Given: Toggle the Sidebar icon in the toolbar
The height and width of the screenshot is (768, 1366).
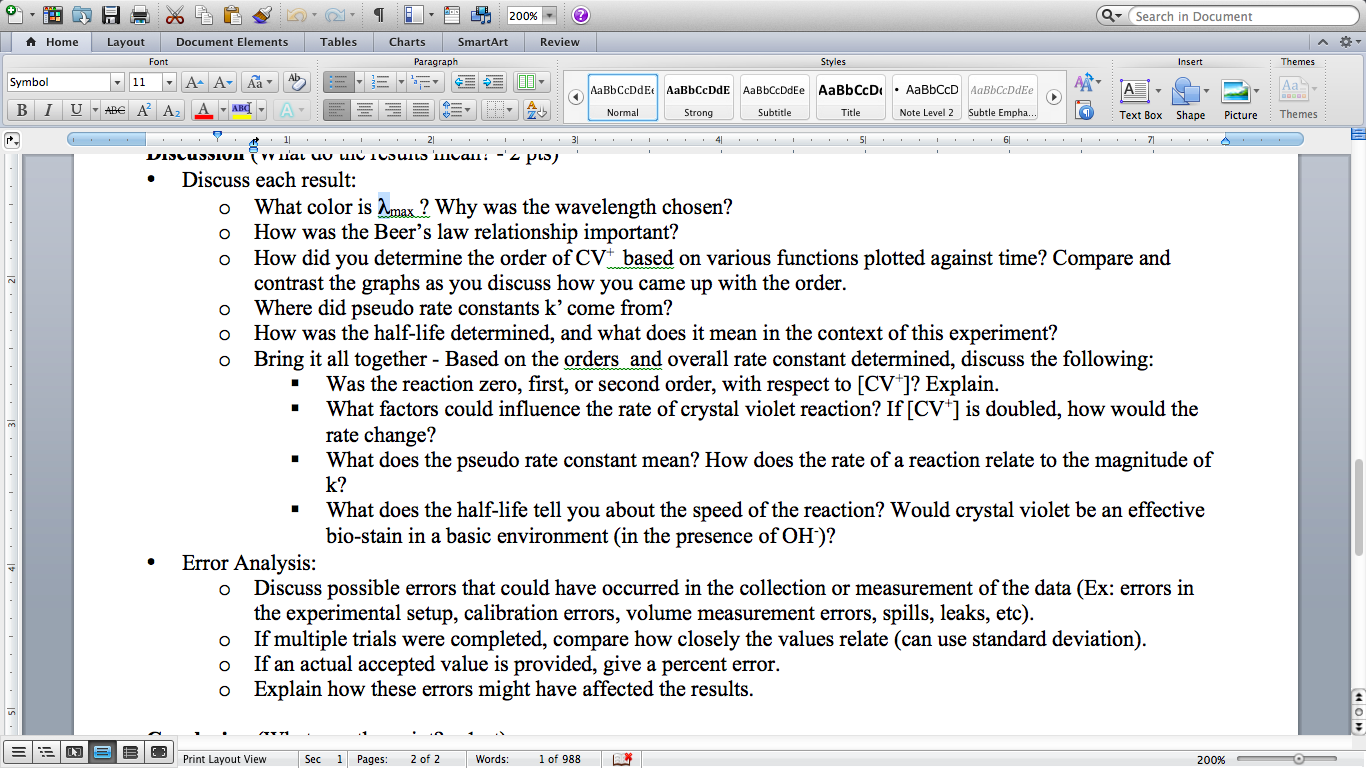Looking at the screenshot, I should pos(414,15).
